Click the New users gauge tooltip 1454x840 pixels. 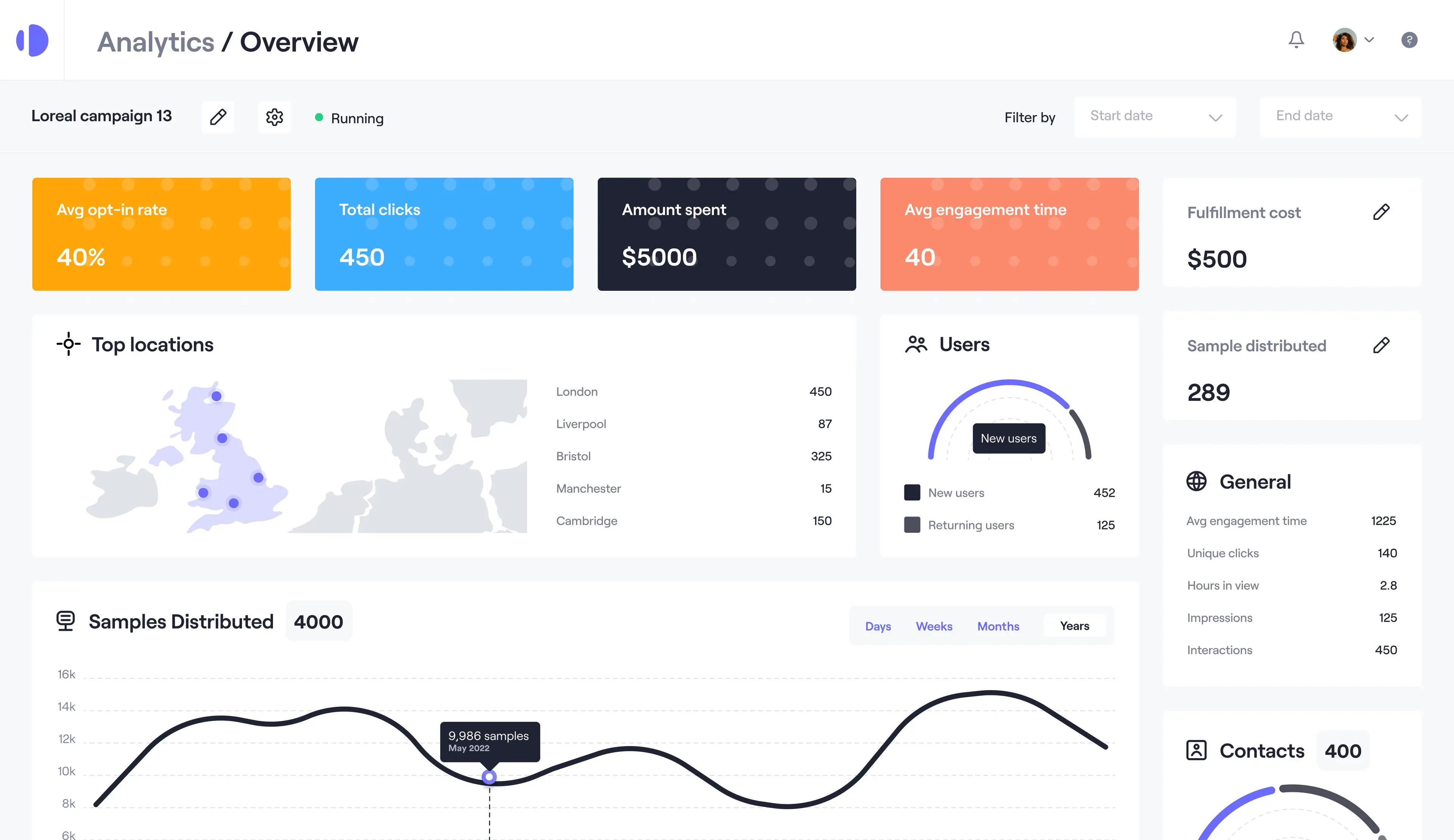[1009, 438]
